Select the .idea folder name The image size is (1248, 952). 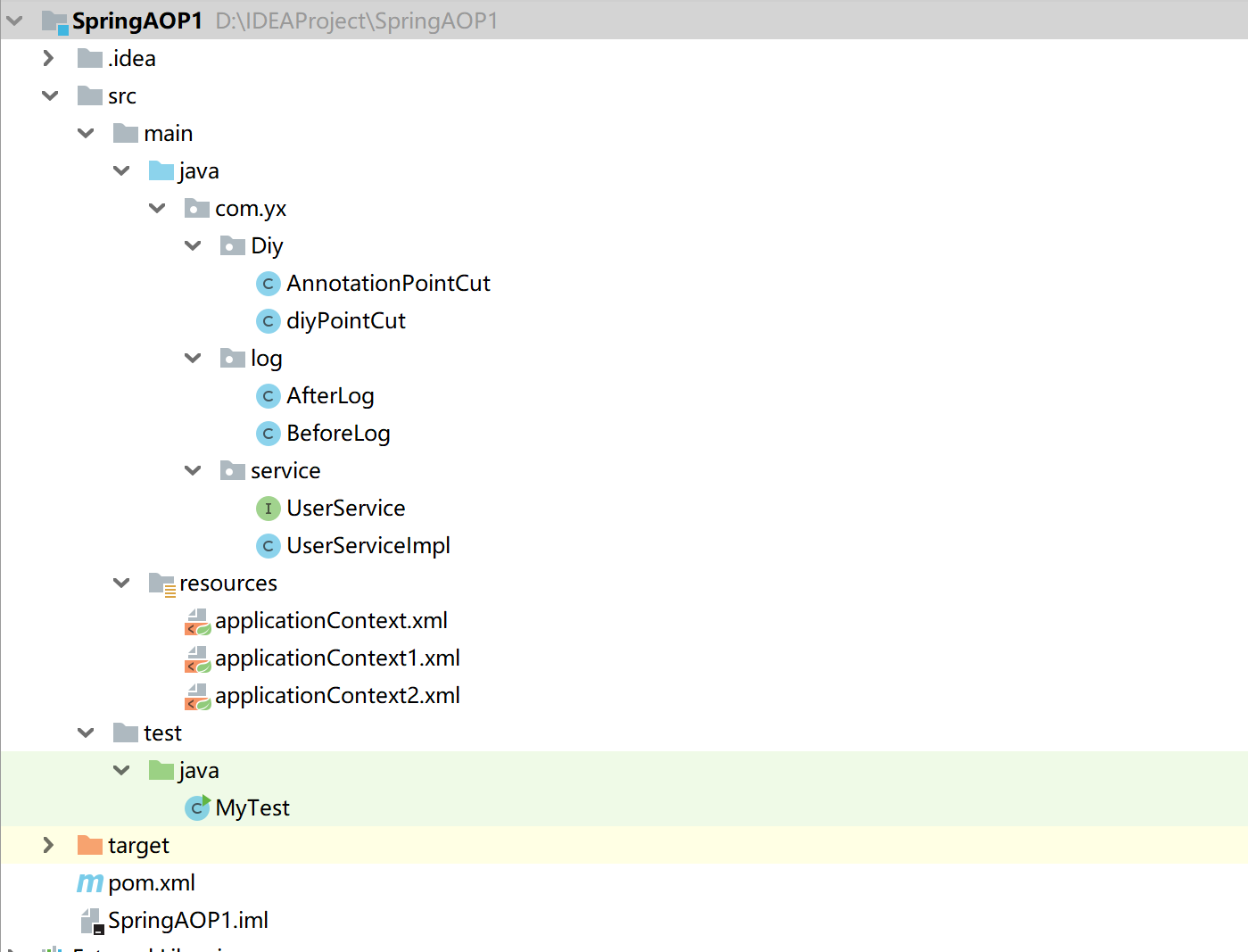(x=132, y=59)
